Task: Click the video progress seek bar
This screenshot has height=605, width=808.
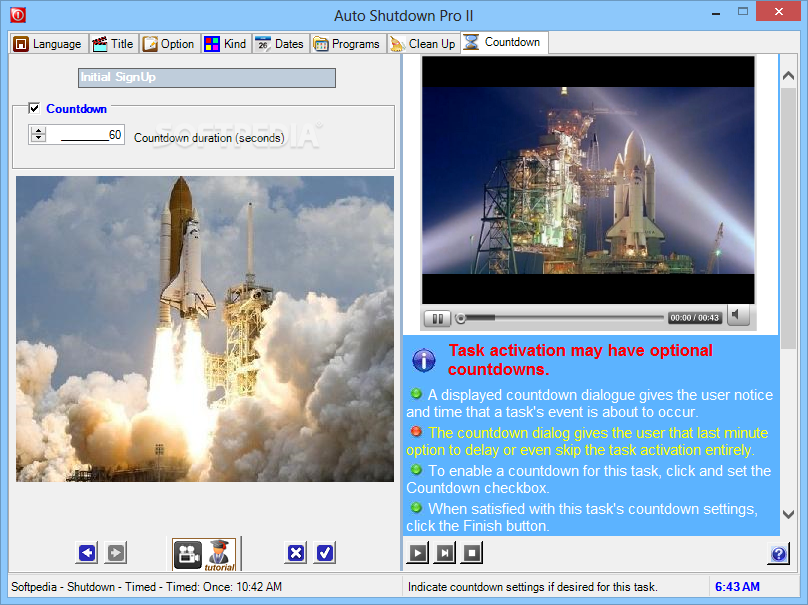Action: [x=560, y=318]
